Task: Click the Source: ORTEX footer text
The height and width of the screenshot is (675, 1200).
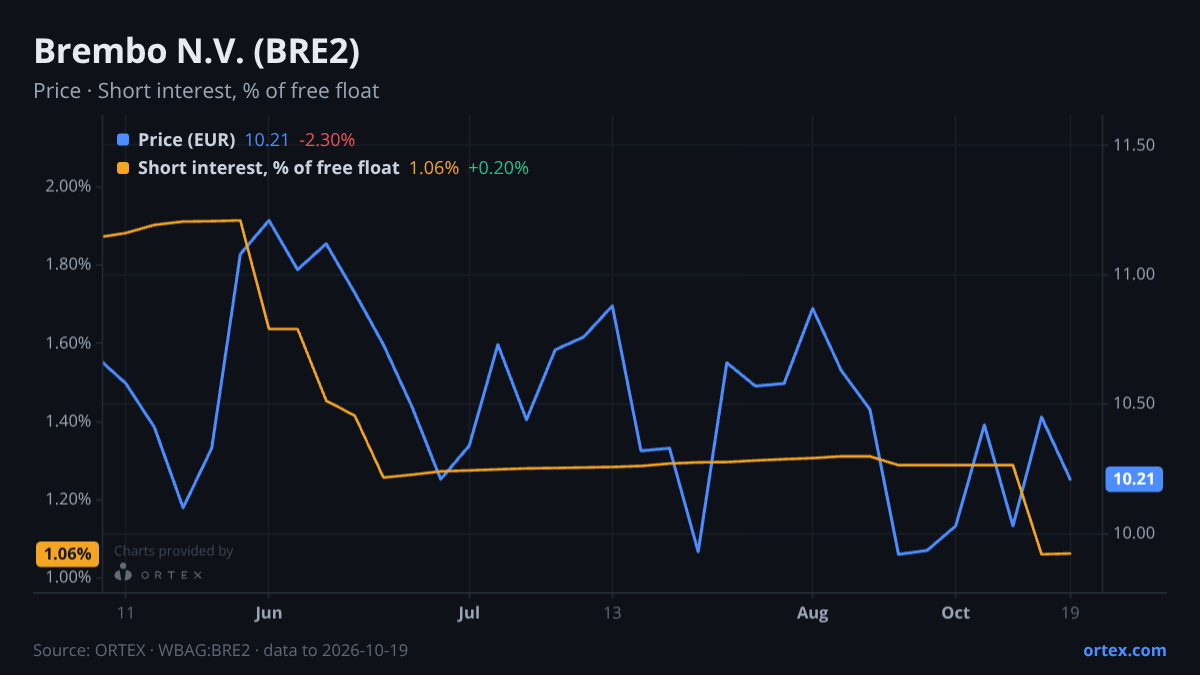Action: 220,650
